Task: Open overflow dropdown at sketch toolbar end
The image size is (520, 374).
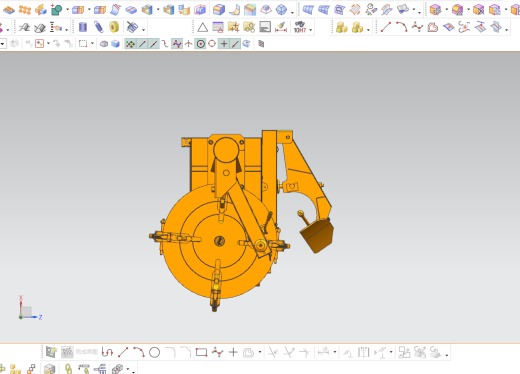Action: point(447,355)
